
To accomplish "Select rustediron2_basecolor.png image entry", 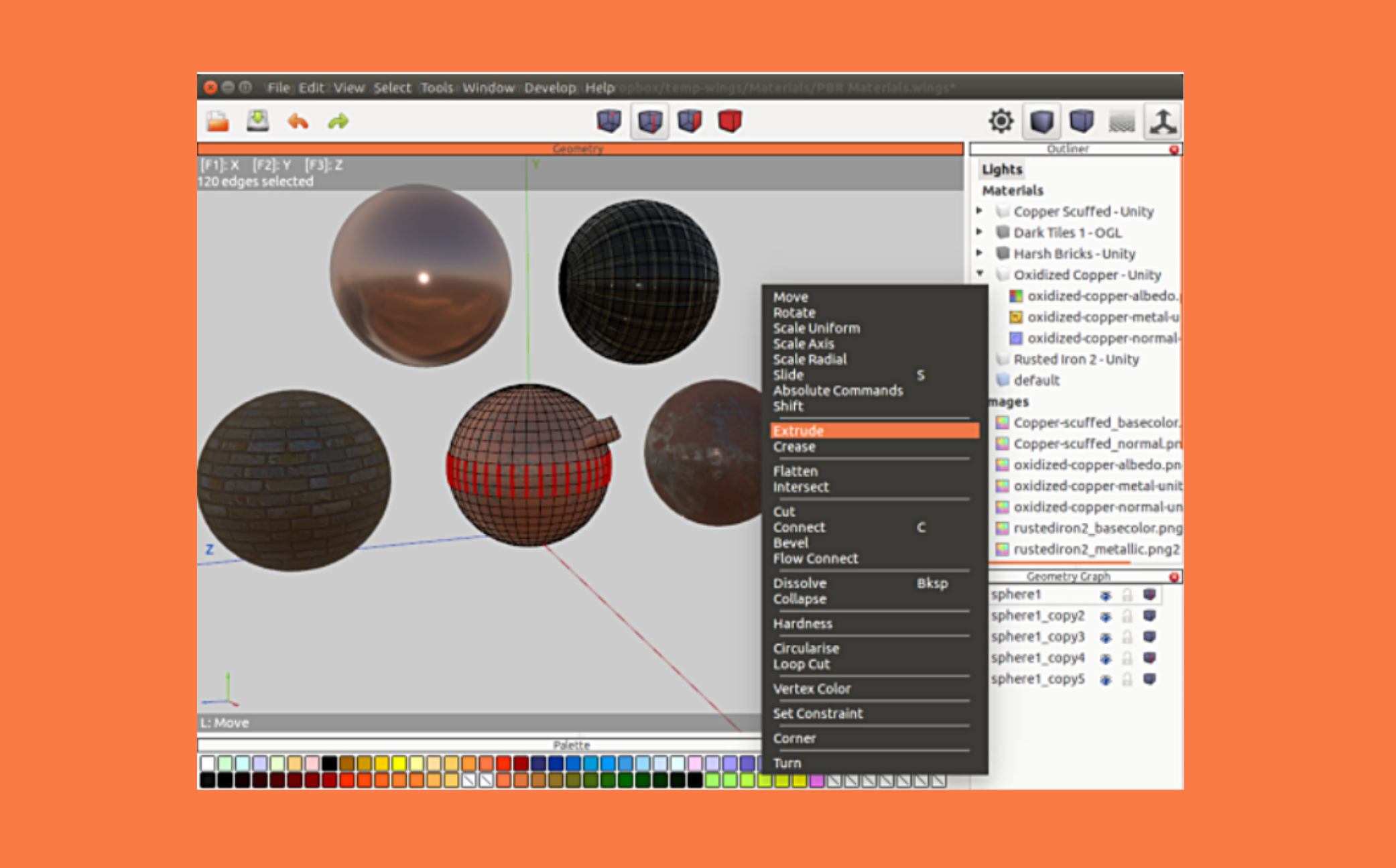I will coord(1089,528).
